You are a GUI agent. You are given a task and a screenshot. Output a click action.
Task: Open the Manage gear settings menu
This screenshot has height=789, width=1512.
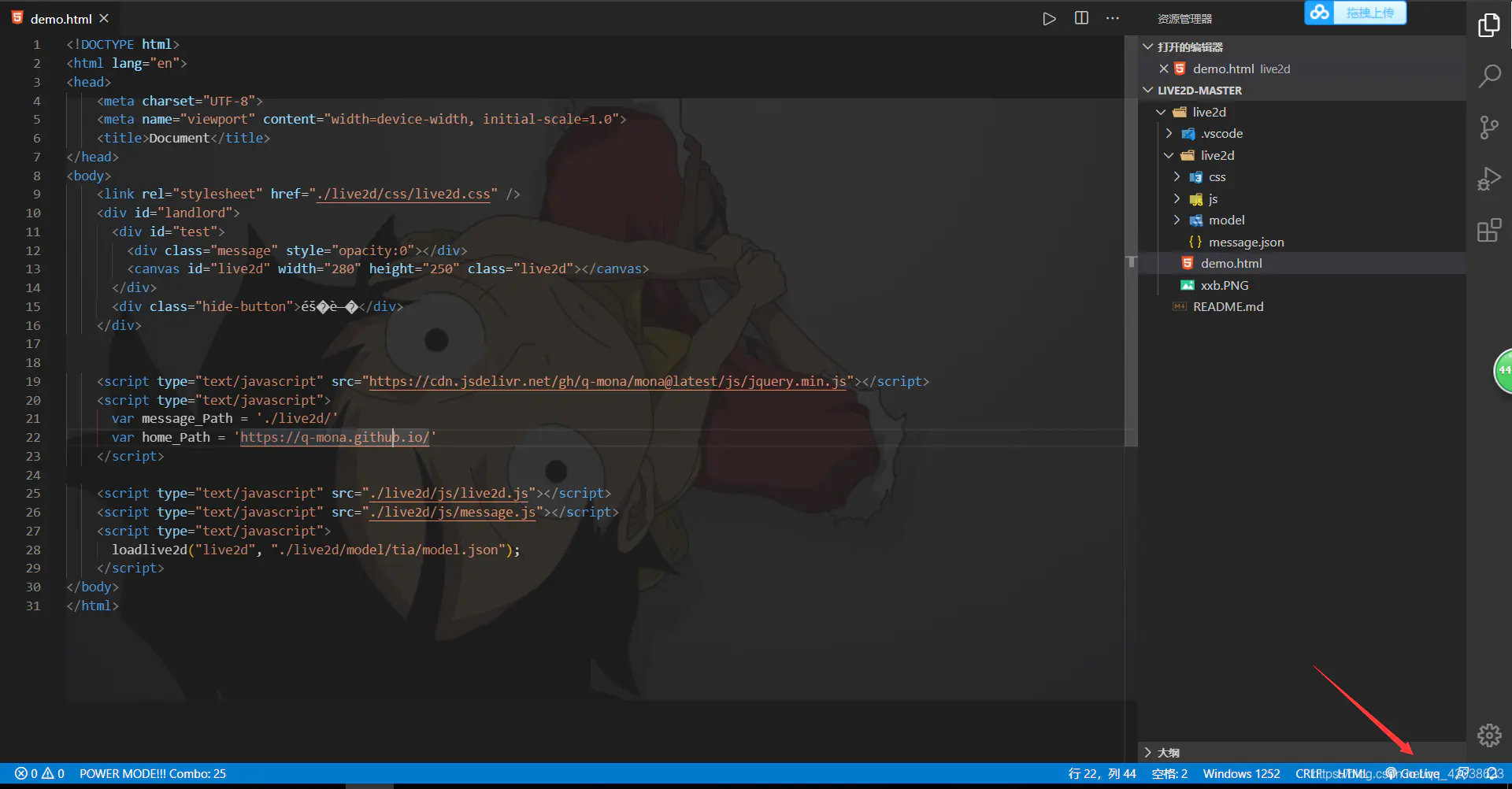pos(1488,735)
